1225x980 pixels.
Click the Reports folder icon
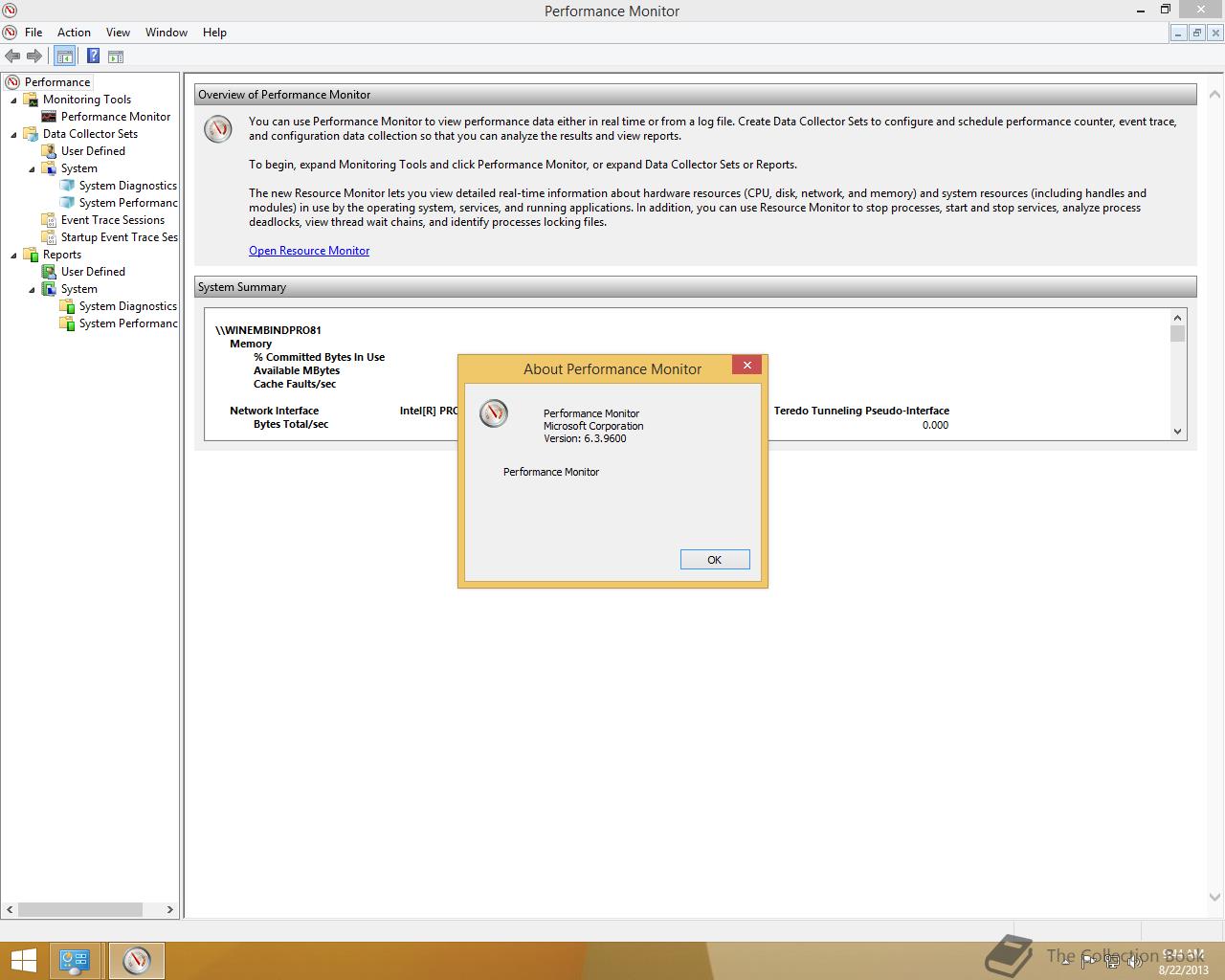(31, 255)
